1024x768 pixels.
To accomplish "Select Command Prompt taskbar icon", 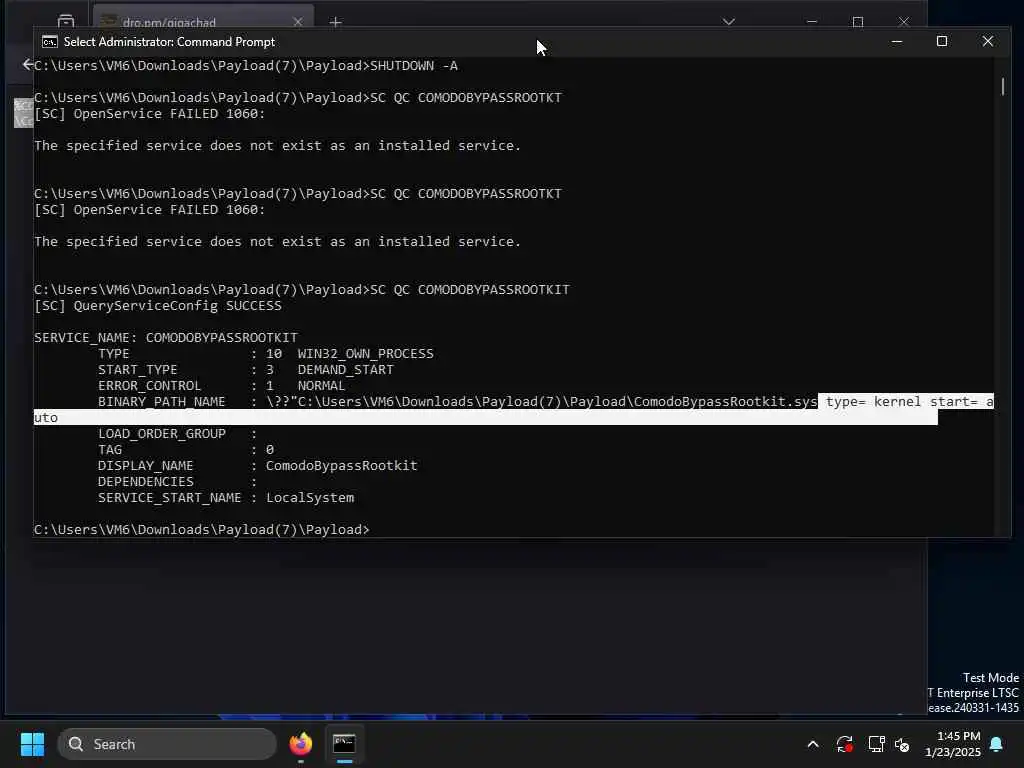I will click(x=344, y=744).
